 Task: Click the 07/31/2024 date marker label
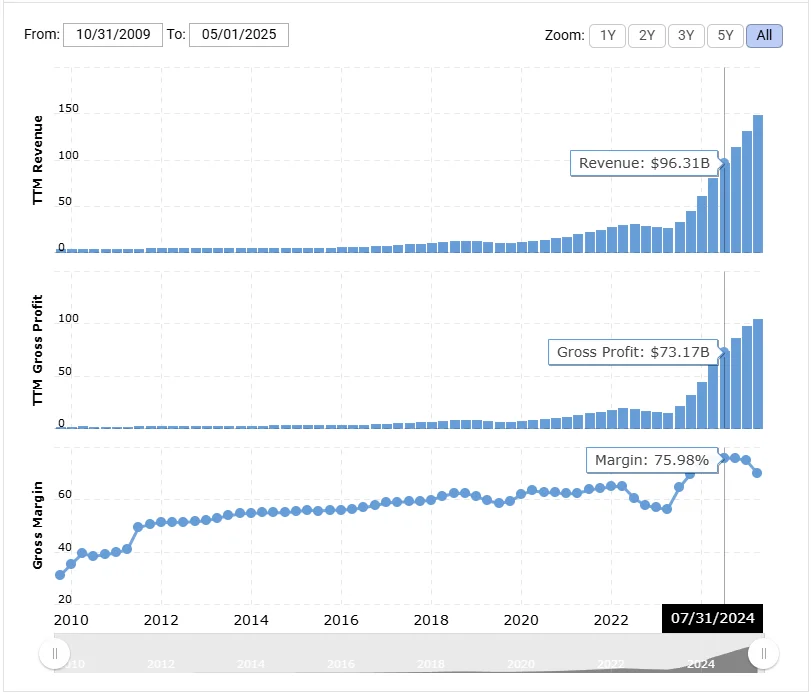pos(712,618)
